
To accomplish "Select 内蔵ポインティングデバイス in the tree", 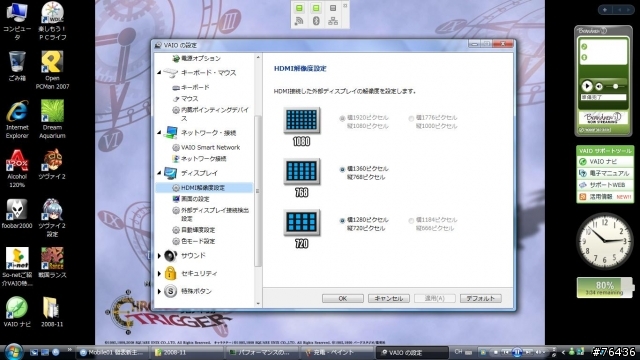I will [x=211, y=114].
